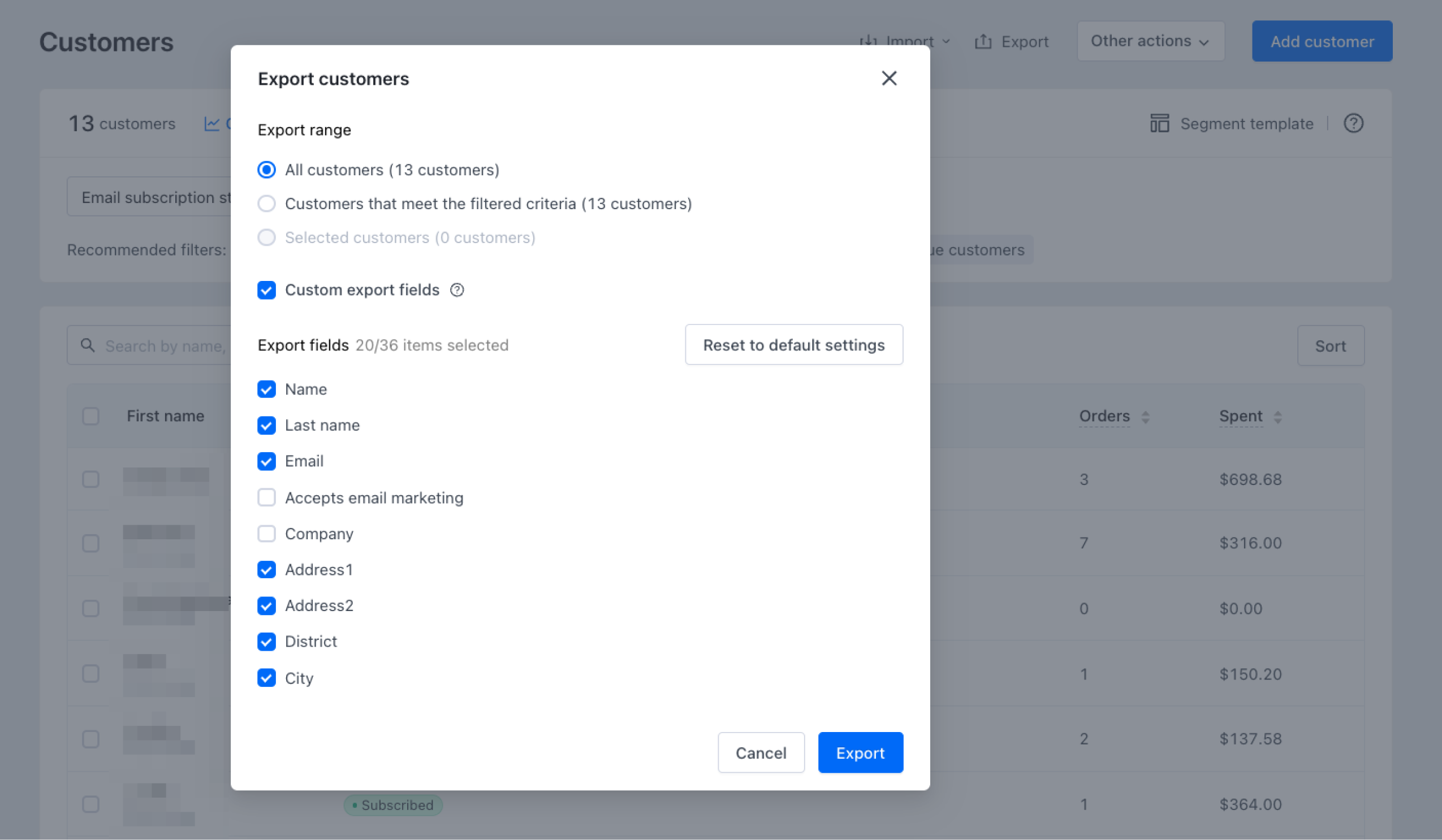Open the Import dropdown chevron
Screen dimensions: 1442x840
(946, 42)
